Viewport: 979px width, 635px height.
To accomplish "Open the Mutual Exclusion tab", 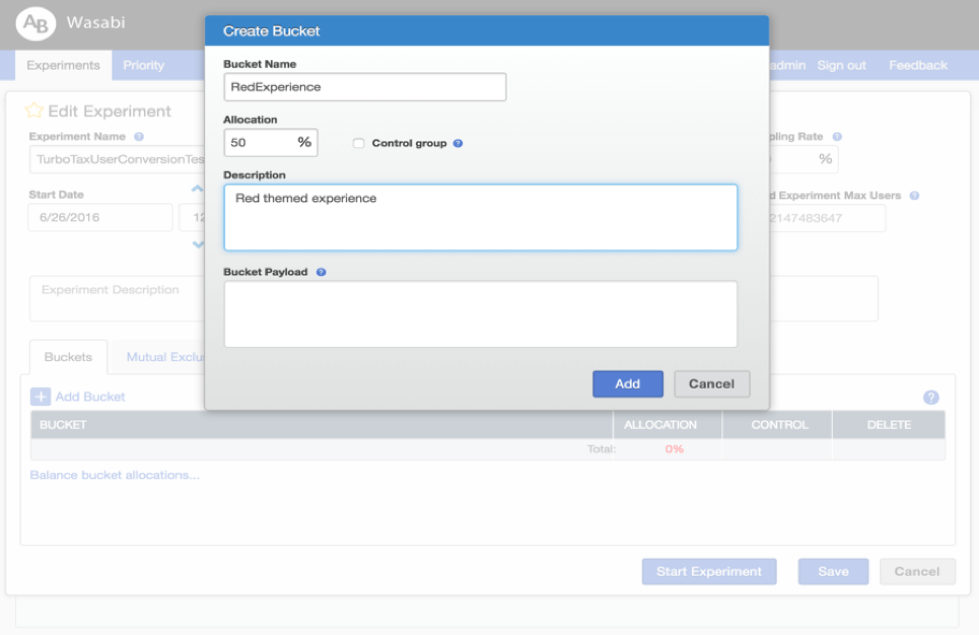I will 165,357.
